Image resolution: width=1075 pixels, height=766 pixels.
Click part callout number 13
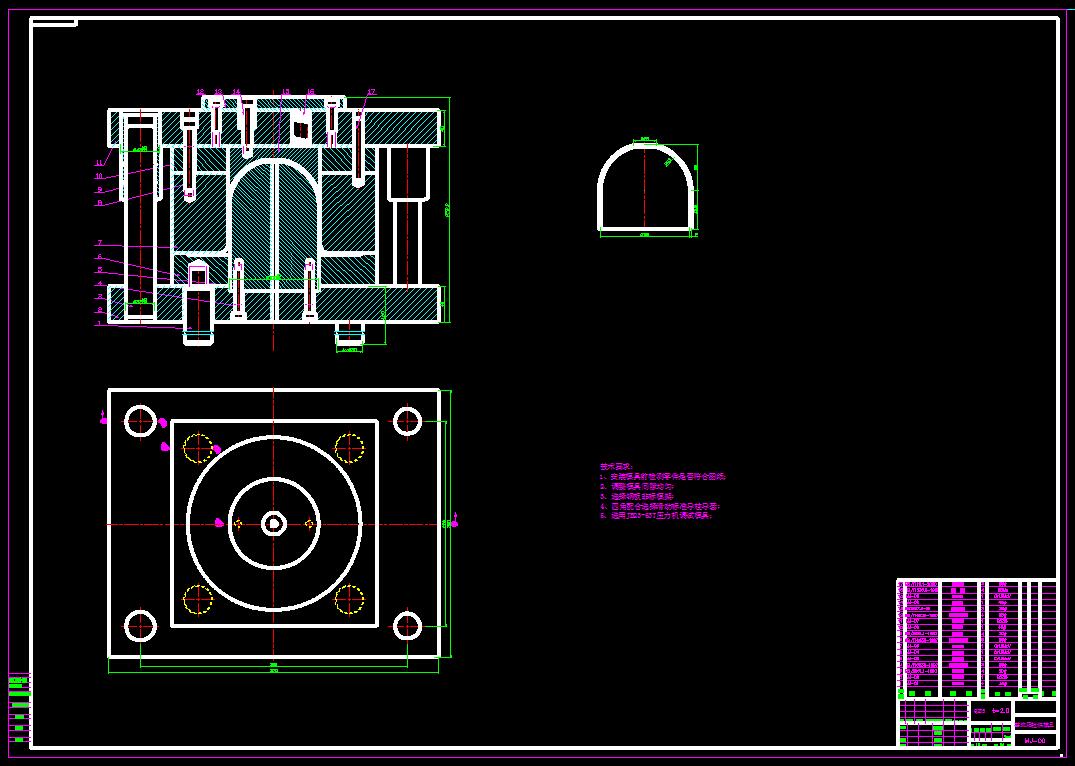(218, 91)
